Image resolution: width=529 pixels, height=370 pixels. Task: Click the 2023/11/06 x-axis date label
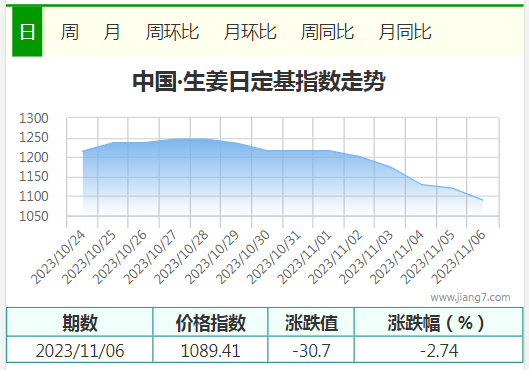point(459,258)
